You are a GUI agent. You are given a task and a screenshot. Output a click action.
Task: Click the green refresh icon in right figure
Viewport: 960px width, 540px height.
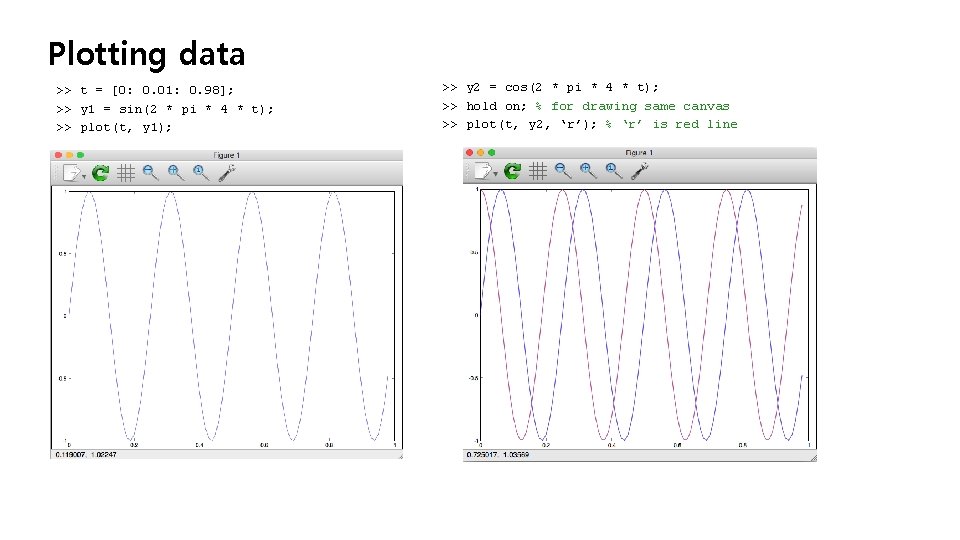tap(512, 171)
